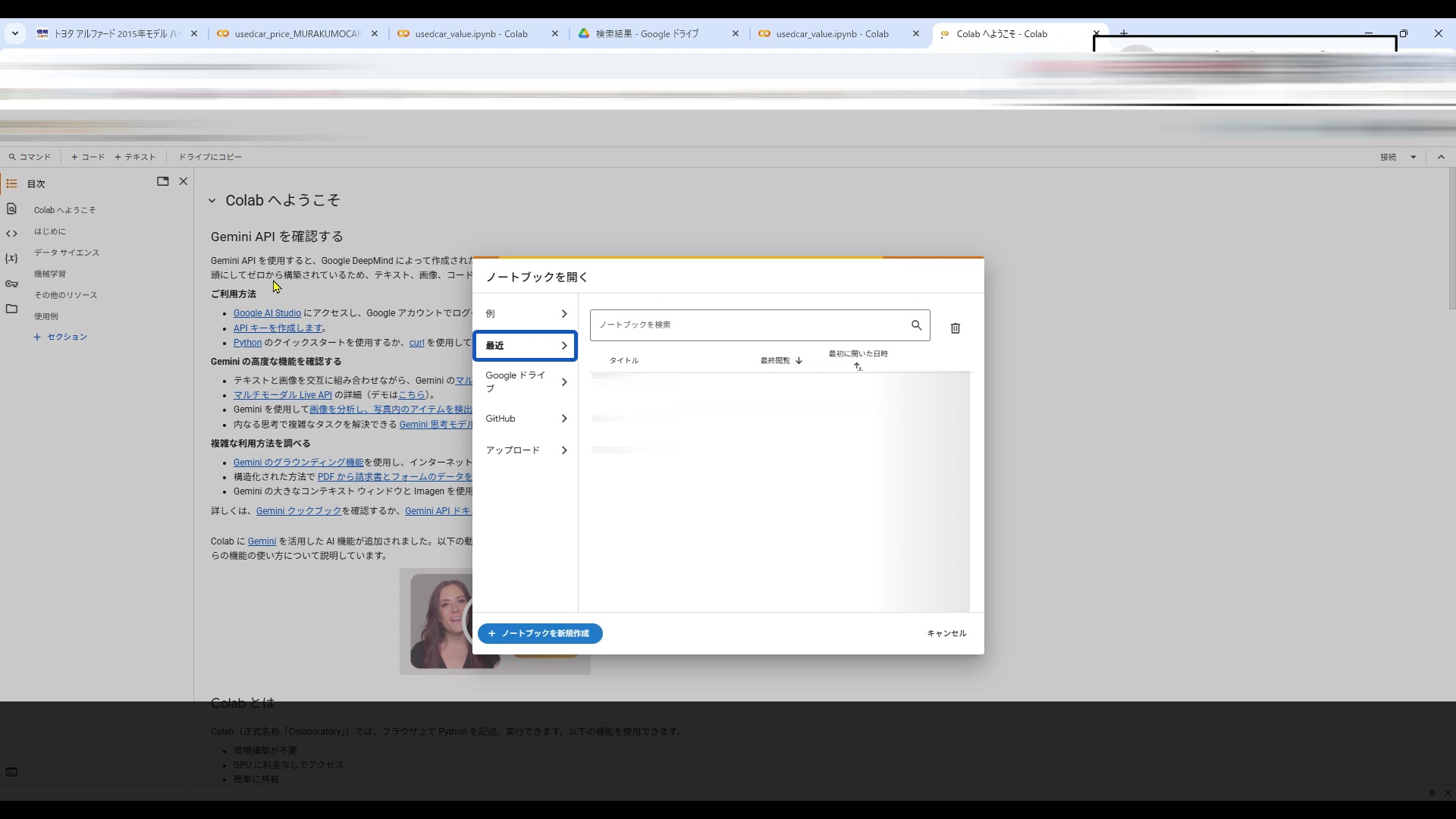Open the Gemini クックブック link
The image size is (1456, 819).
point(299,511)
